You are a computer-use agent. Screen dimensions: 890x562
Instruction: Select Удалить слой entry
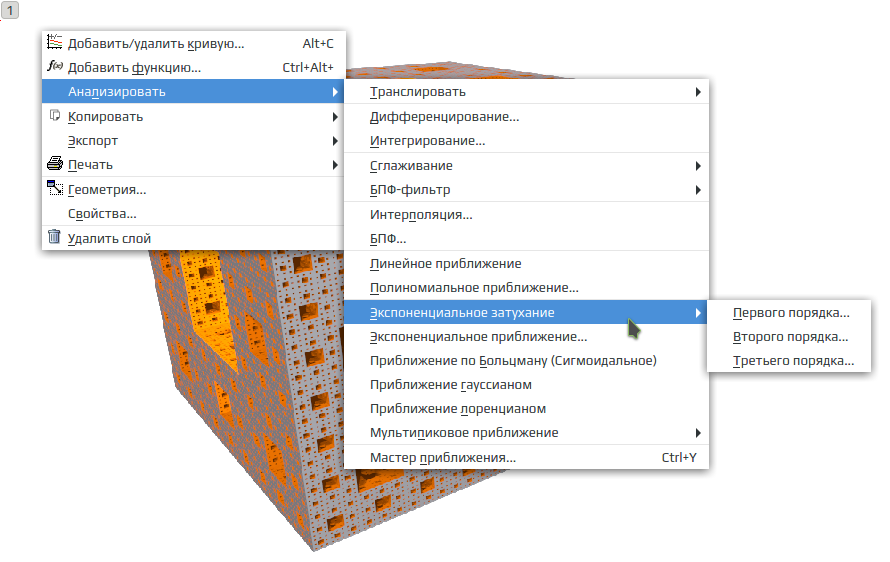click(194, 238)
